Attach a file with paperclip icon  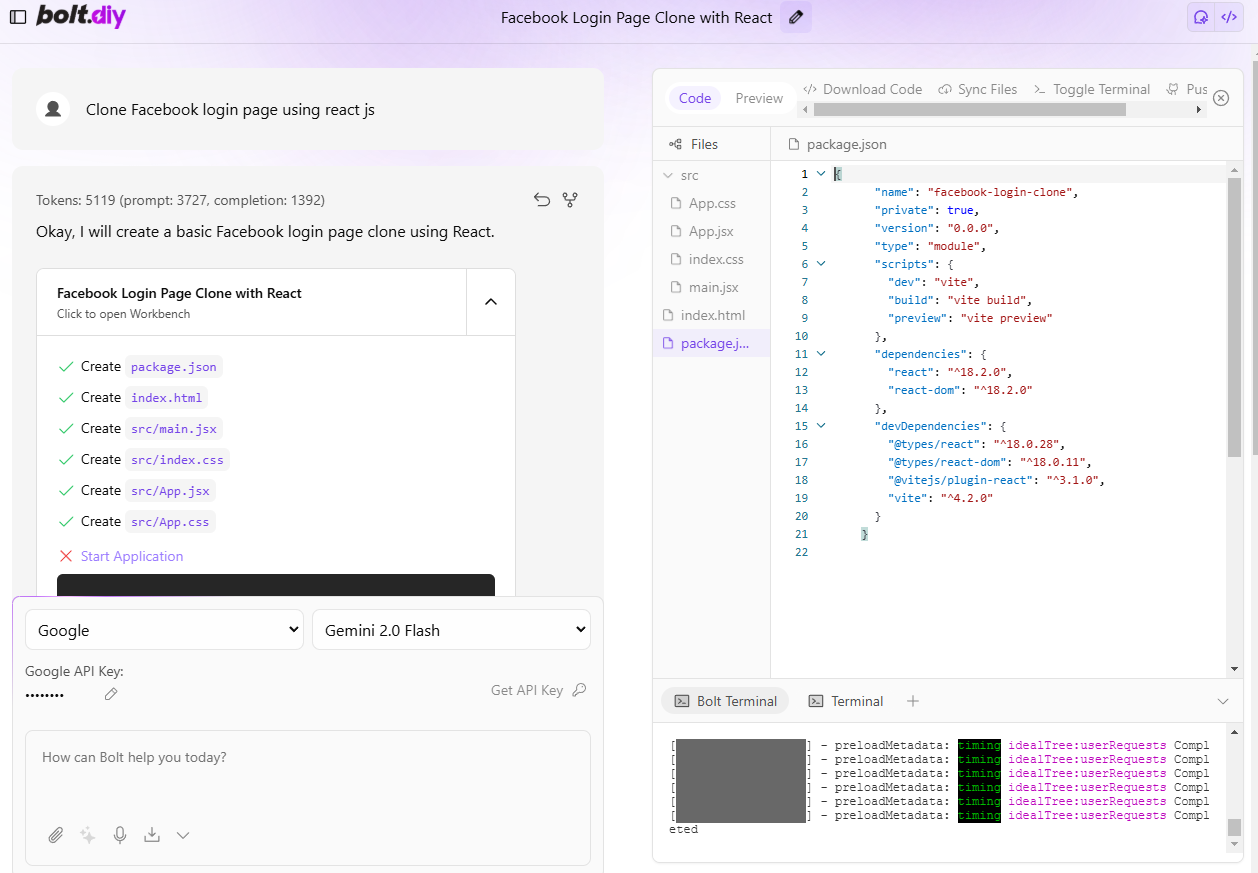(x=56, y=835)
